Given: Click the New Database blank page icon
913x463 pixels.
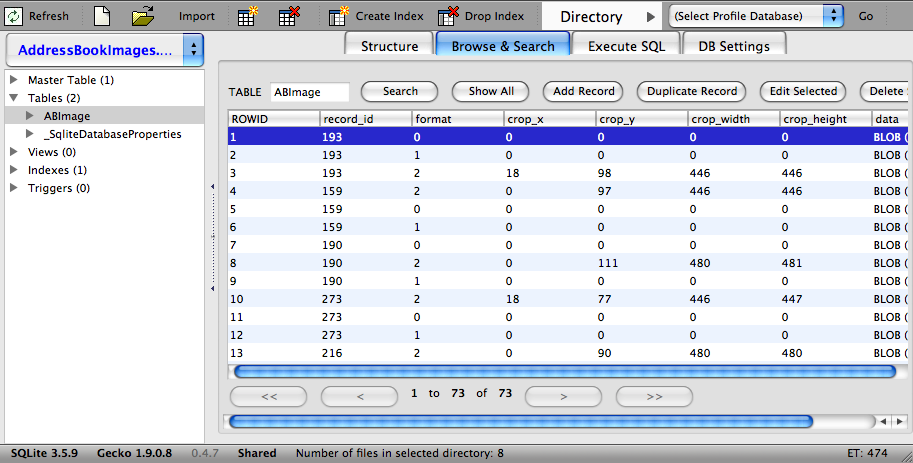Looking at the screenshot, I should 102,16.
